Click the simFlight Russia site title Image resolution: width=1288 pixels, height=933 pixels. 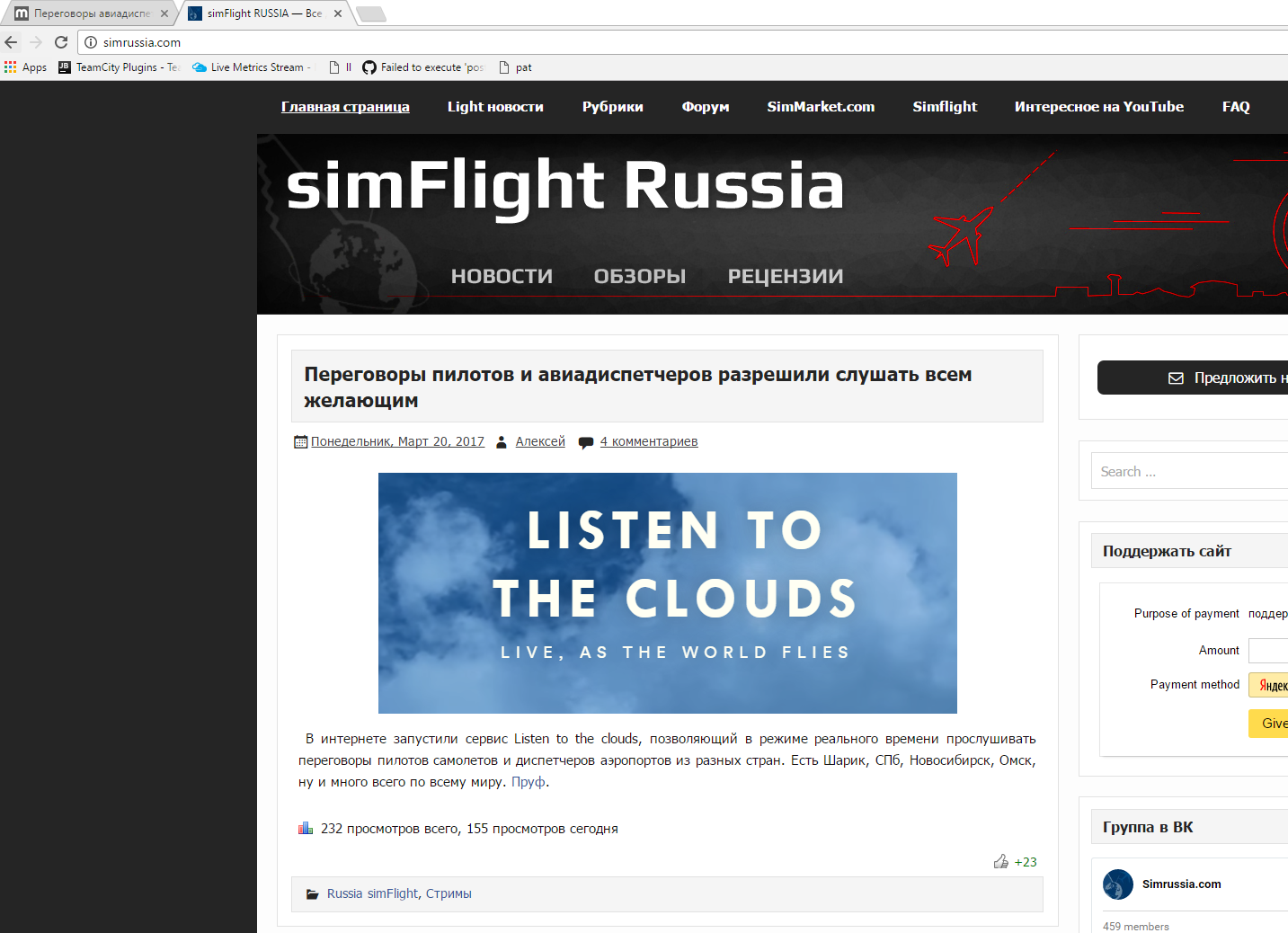[565, 186]
